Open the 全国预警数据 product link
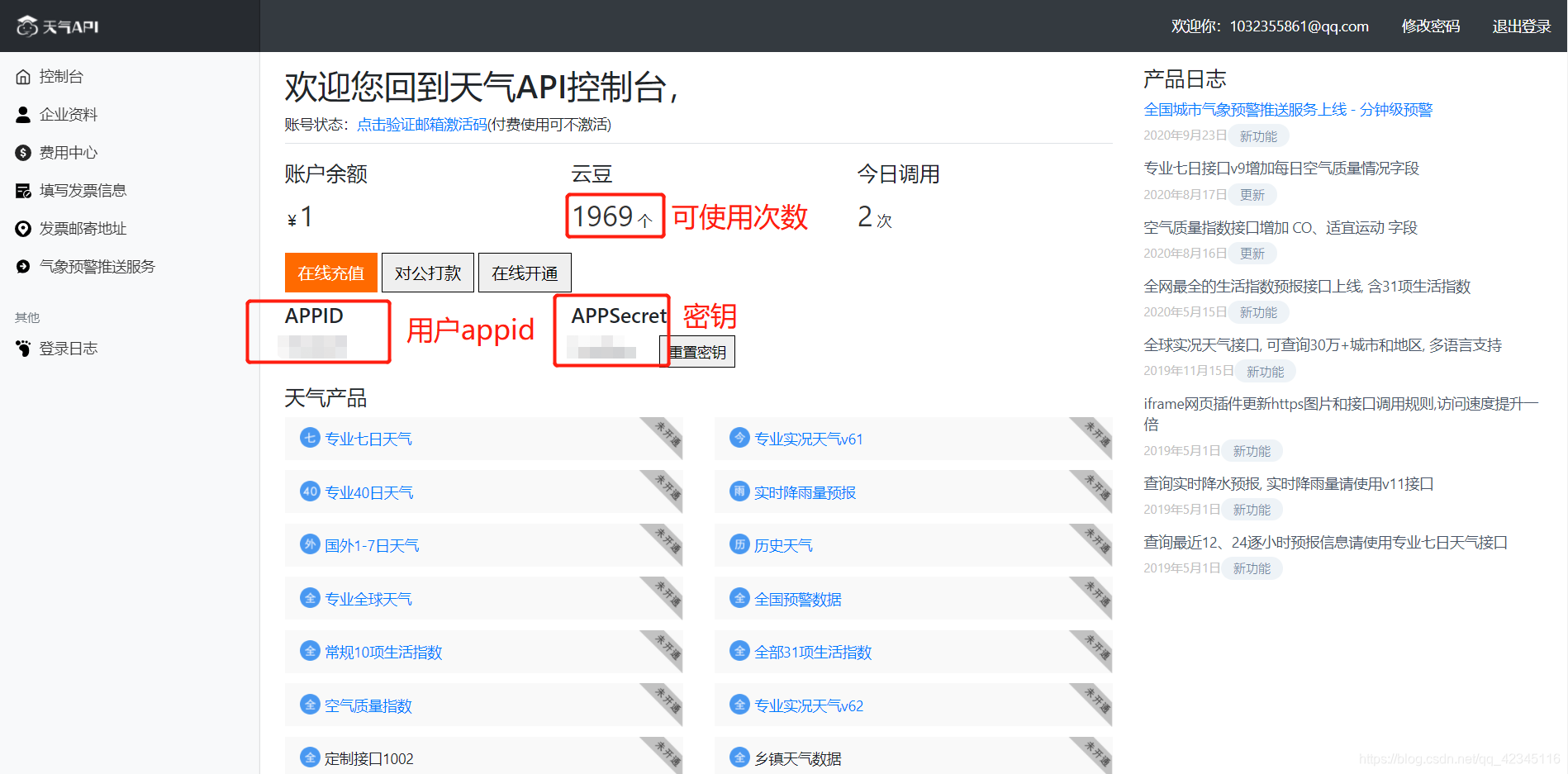This screenshot has height=774, width=1568. point(798,600)
